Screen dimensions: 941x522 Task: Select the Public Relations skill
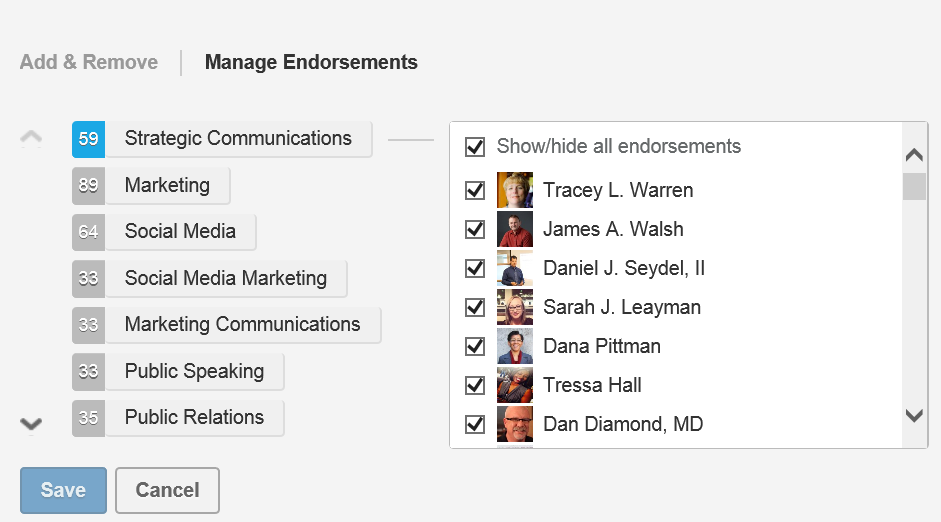click(194, 418)
